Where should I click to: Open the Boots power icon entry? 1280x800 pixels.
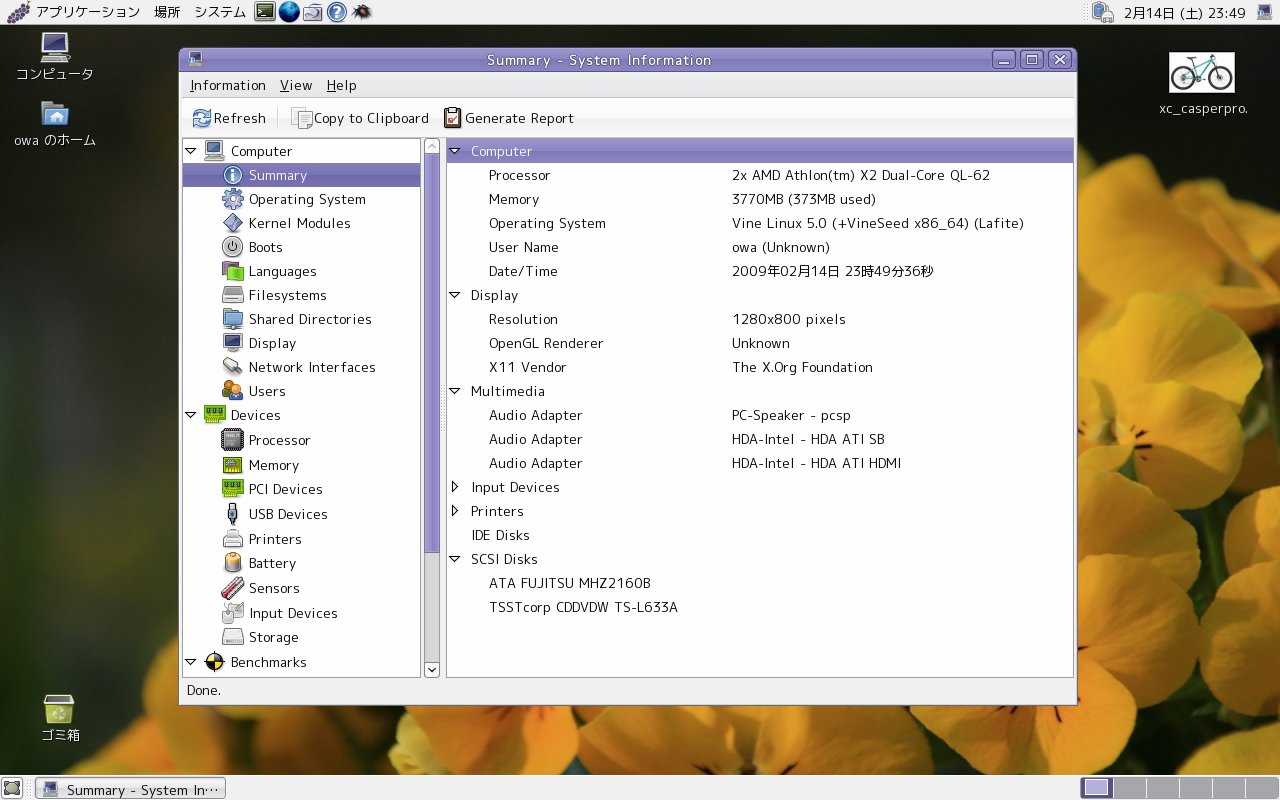[x=232, y=247]
